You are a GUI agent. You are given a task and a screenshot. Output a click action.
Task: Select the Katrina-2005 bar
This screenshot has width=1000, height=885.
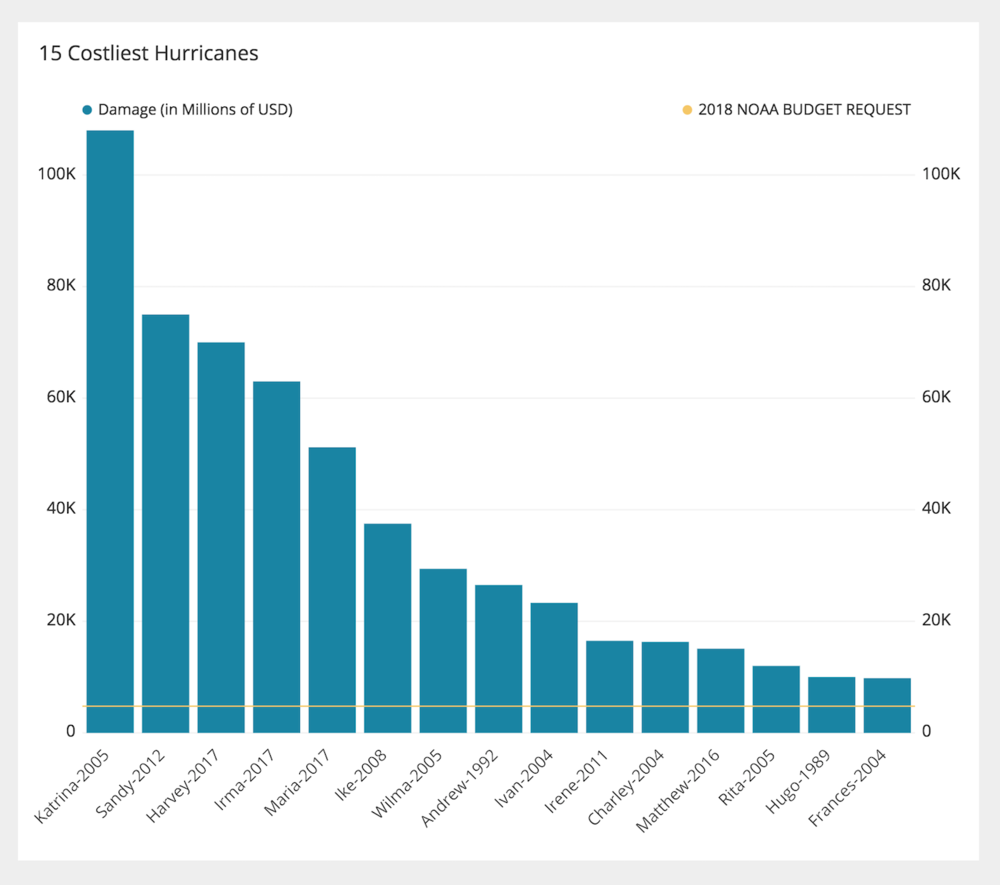tap(110, 432)
